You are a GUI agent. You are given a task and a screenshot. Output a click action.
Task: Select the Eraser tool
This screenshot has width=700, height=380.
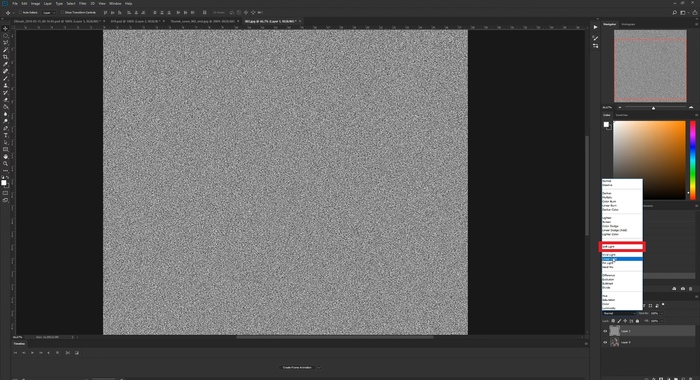[5, 100]
